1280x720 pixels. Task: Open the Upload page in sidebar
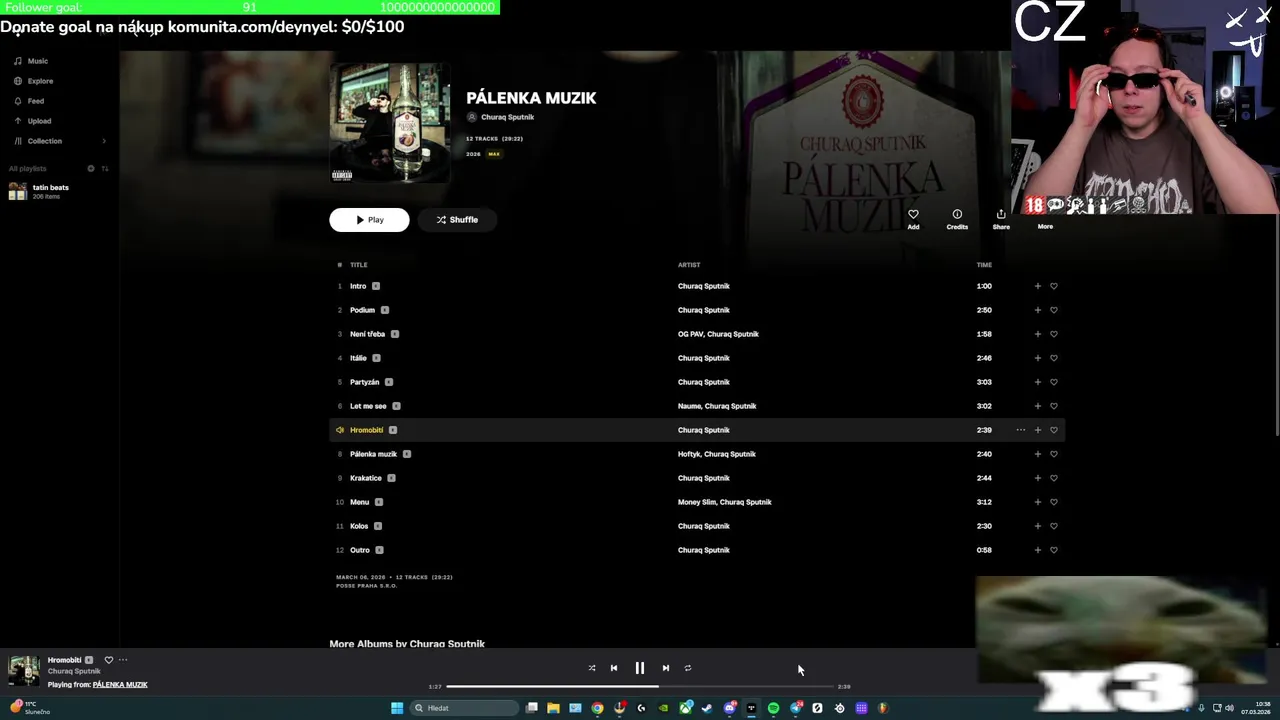click(x=32, y=121)
